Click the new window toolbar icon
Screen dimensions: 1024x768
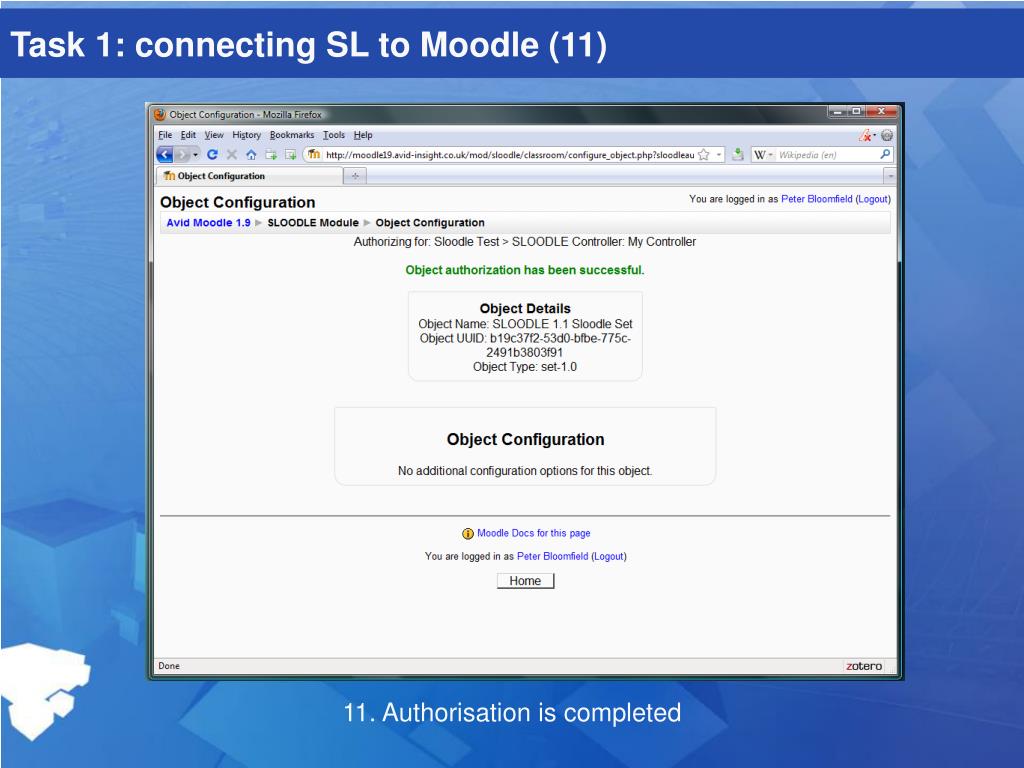point(291,155)
